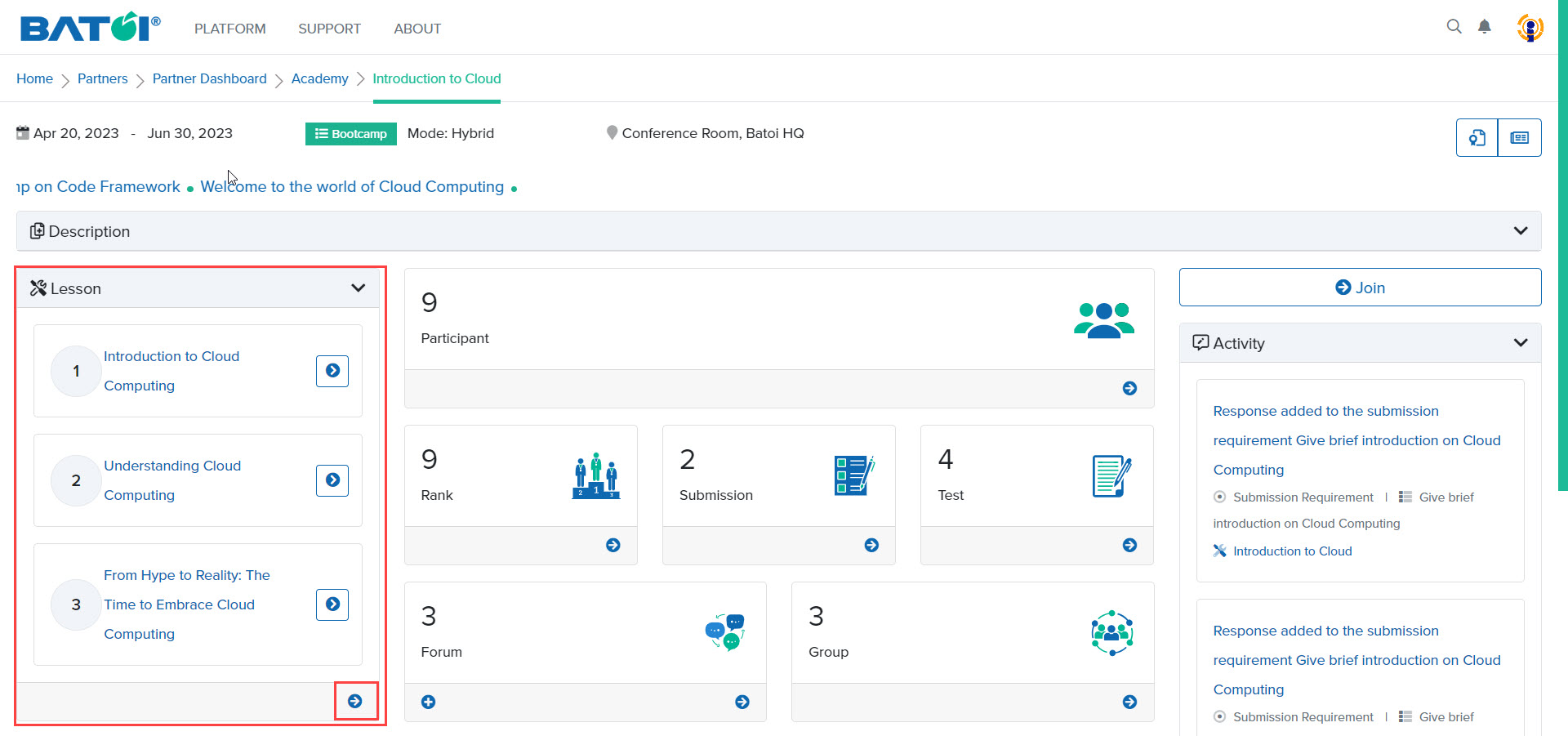Click the Participant card footer arrow

coord(1129,388)
